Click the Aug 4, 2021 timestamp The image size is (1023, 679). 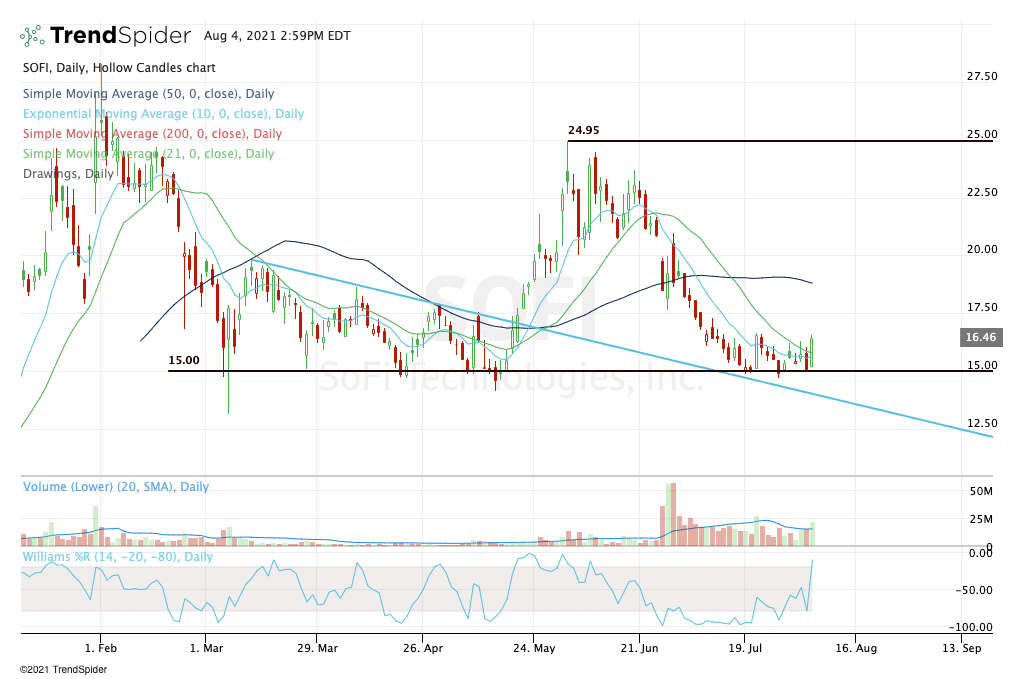(x=276, y=35)
